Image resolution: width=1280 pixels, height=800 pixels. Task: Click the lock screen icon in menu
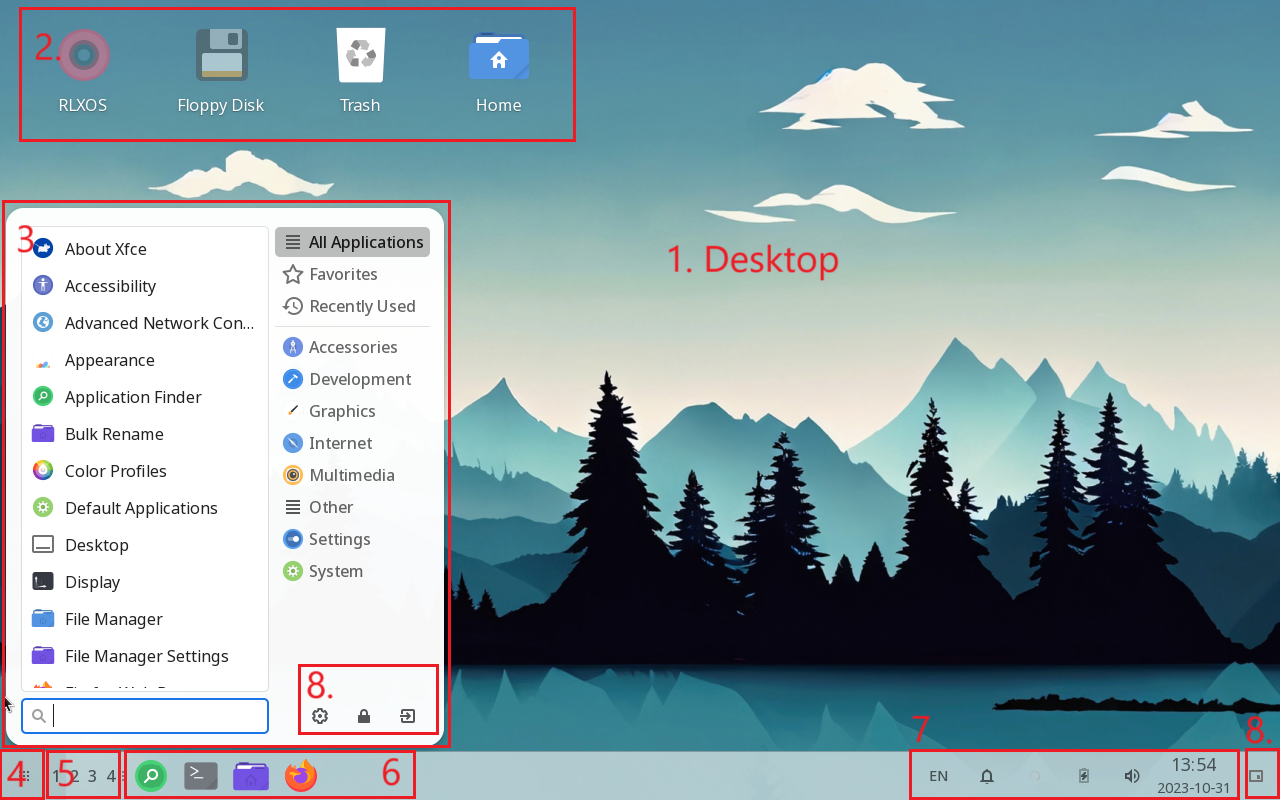[x=364, y=716]
